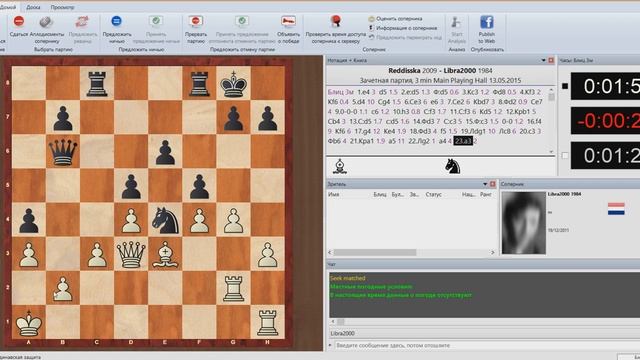The width and height of the screenshot is (640, 360).
Task: Close the Зритель spectator panel
Action: tap(493, 184)
